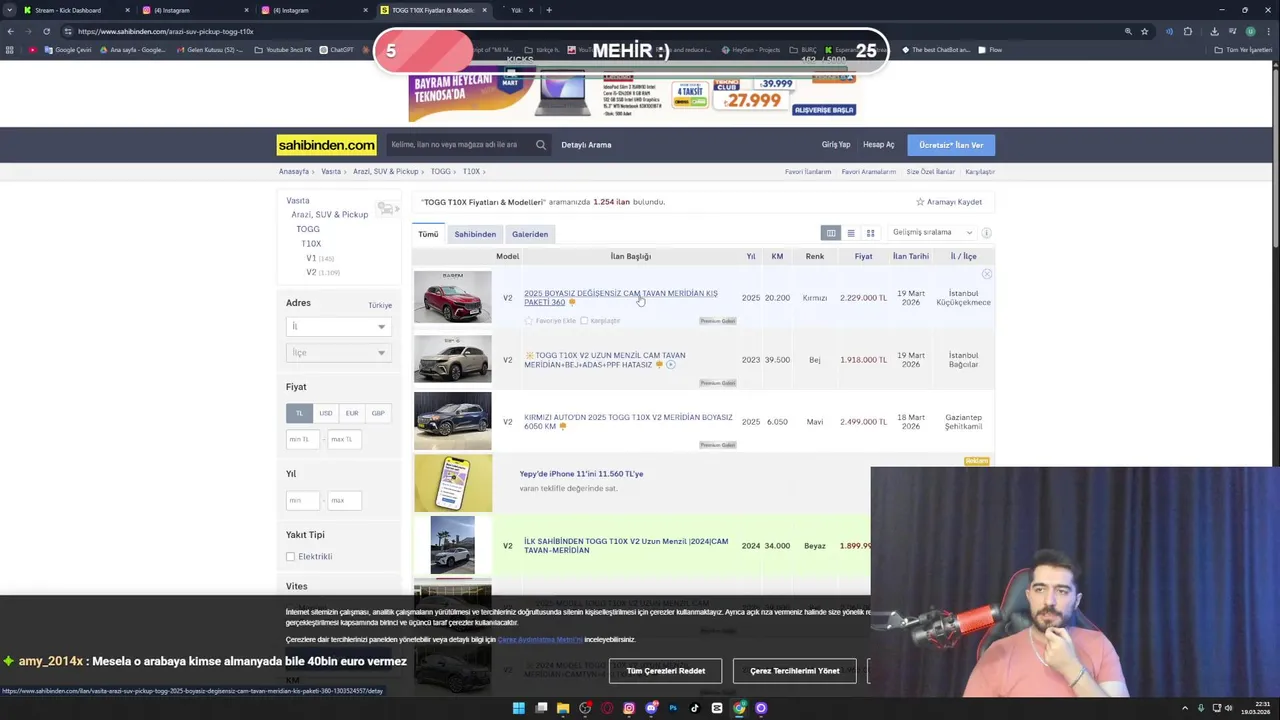Open CapCut from the taskbar
Image resolution: width=1280 pixels, height=720 pixels.
pyautogui.click(x=717, y=708)
